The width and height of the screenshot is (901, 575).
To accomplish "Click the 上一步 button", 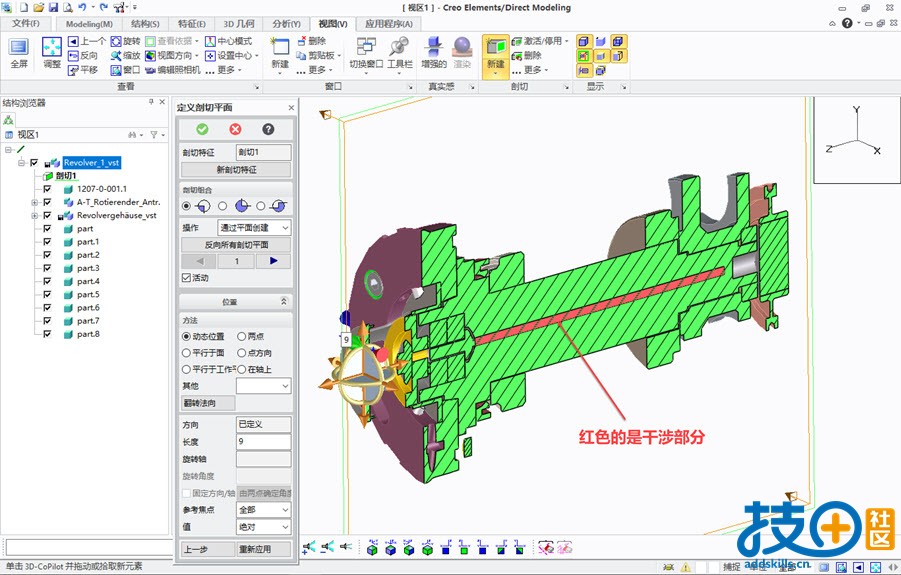I will pos(208,550).
